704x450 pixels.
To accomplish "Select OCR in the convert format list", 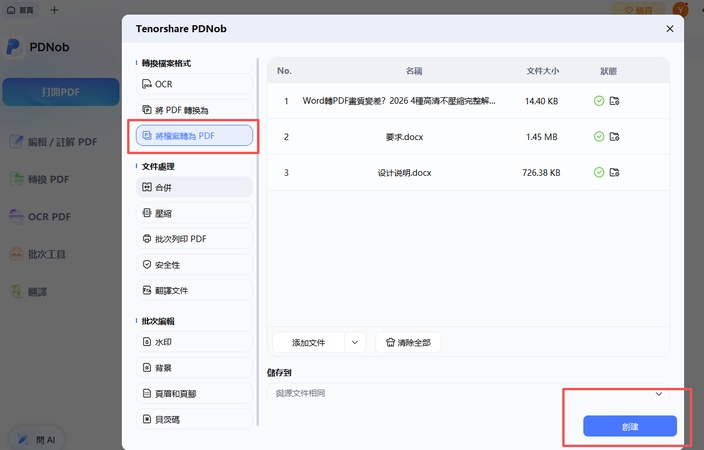I will point(194,84).
